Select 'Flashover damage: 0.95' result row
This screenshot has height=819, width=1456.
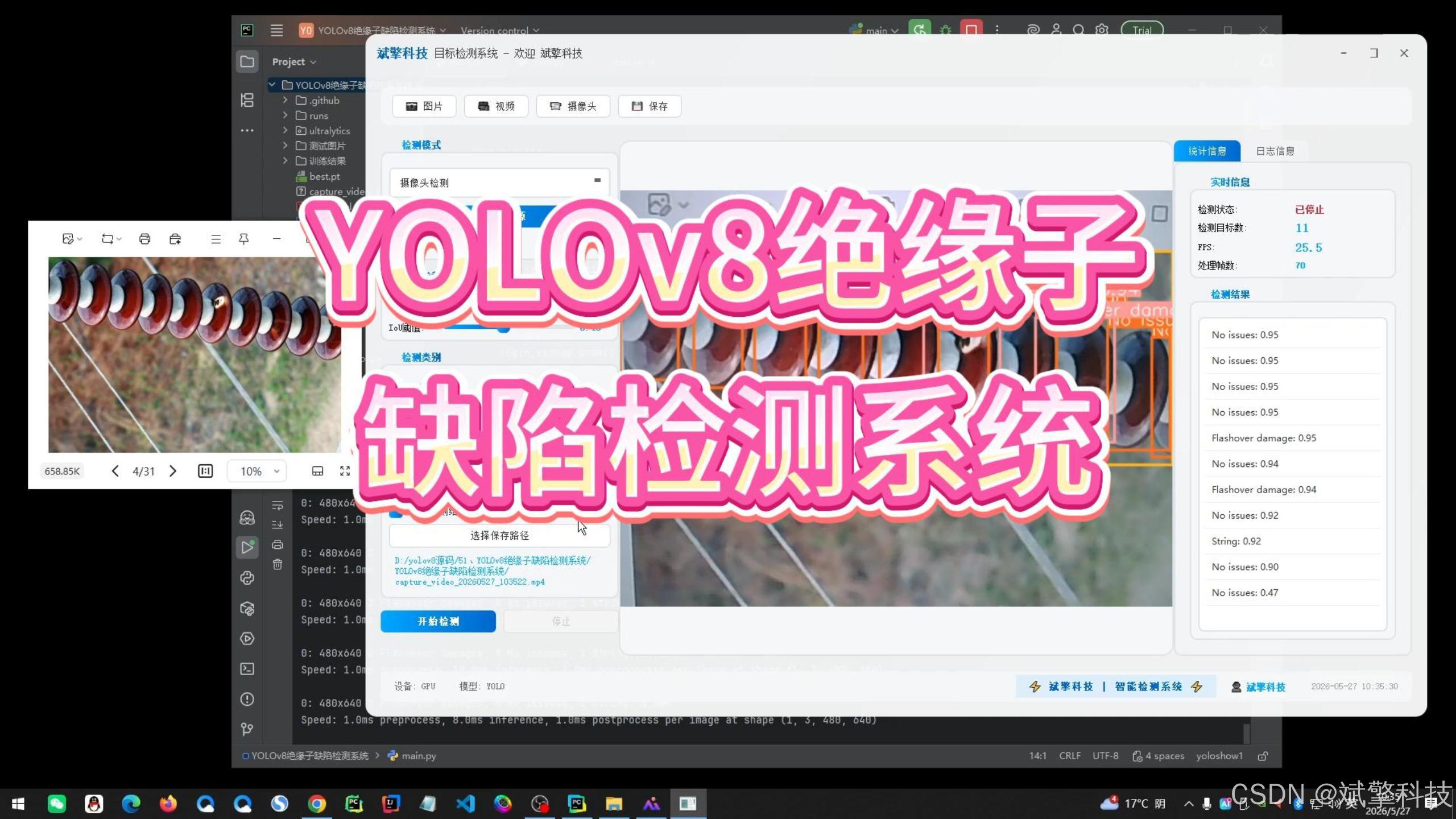[1292, 438]
